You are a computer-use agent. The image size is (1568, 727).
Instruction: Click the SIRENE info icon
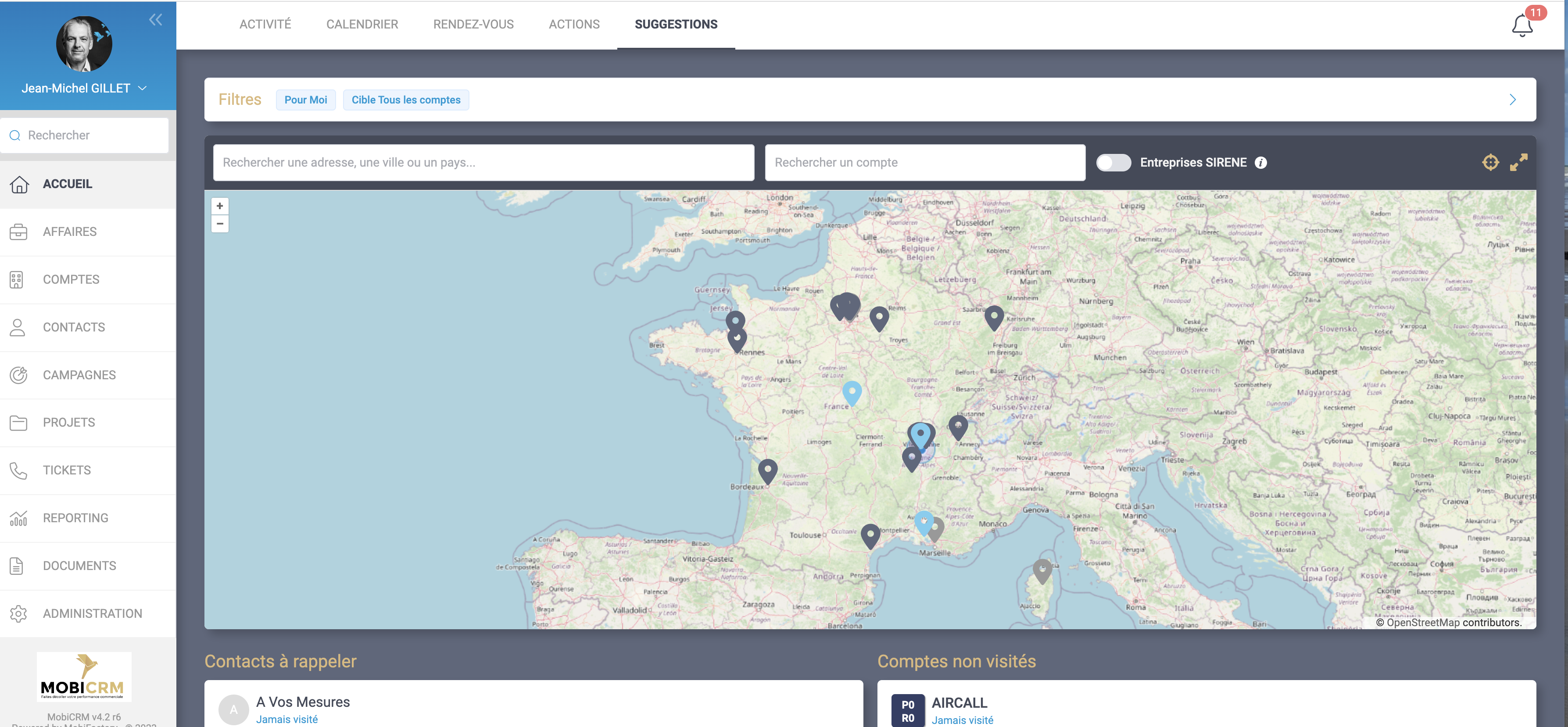(x=1260, y=163)
